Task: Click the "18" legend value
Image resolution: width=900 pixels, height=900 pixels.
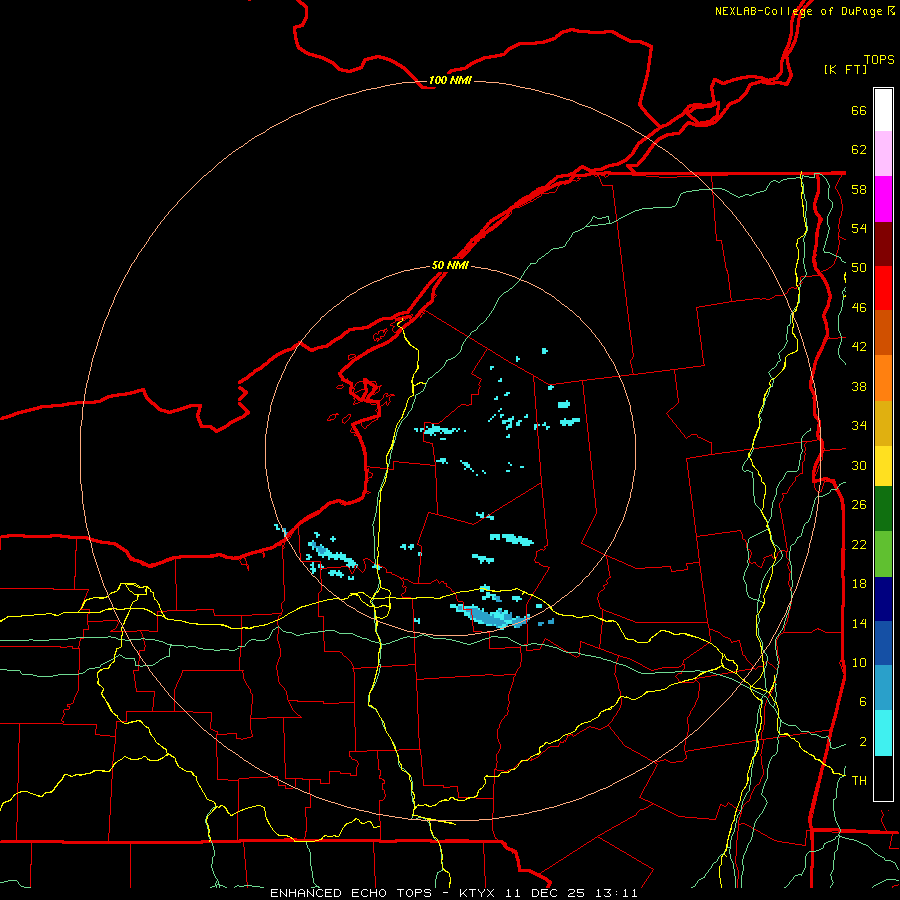Action: tap(859, 584)
